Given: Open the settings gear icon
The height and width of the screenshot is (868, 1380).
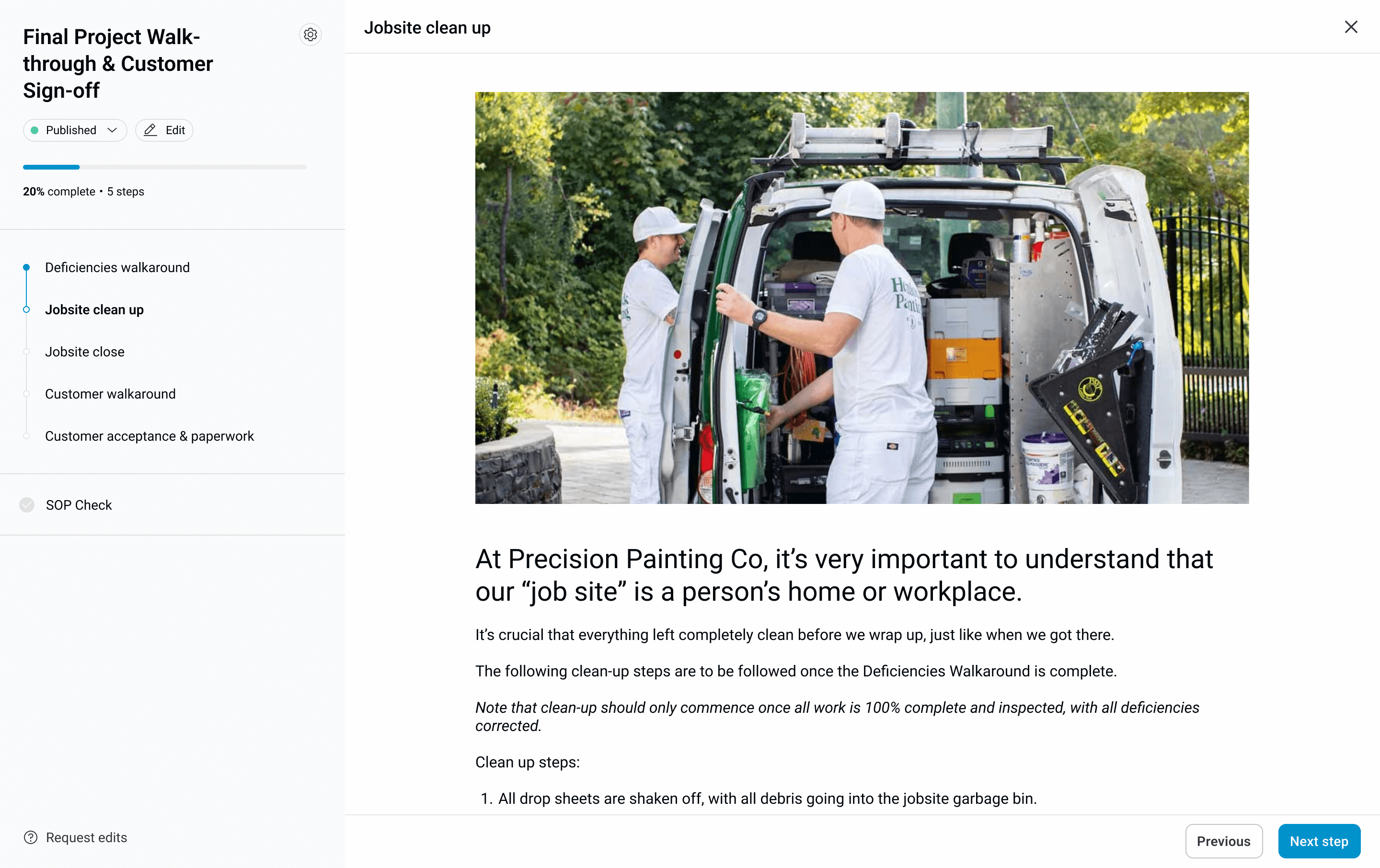Looking at the screenshot, I should pyautogui.click(x=310, y=35).
